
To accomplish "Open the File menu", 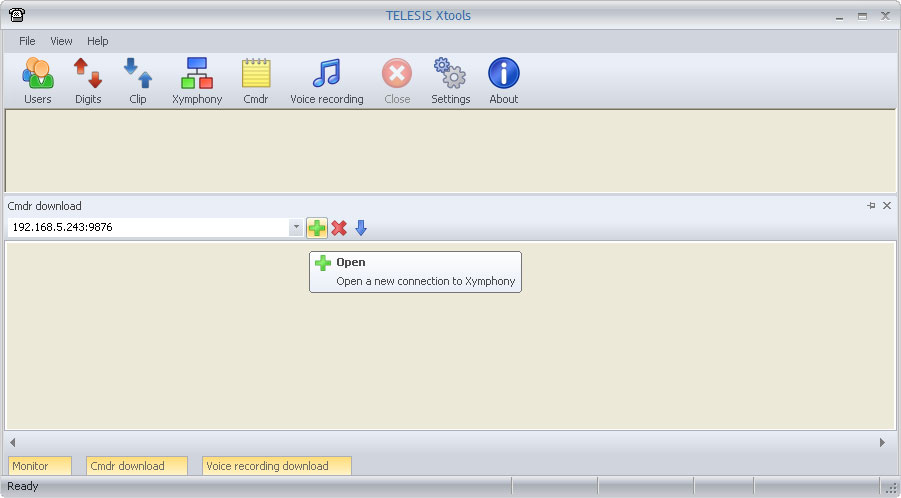I will point(27,41).
